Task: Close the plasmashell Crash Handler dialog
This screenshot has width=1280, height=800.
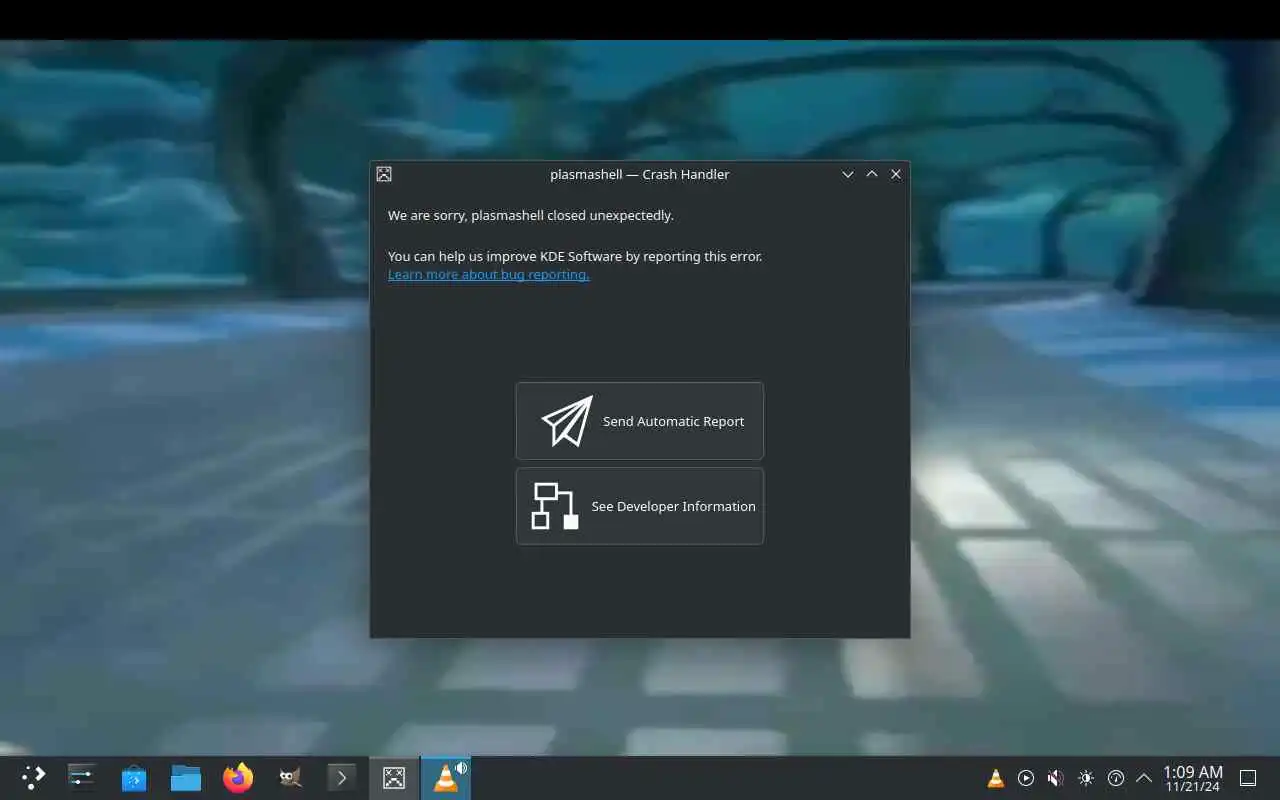Action: (x=896, y=174)
